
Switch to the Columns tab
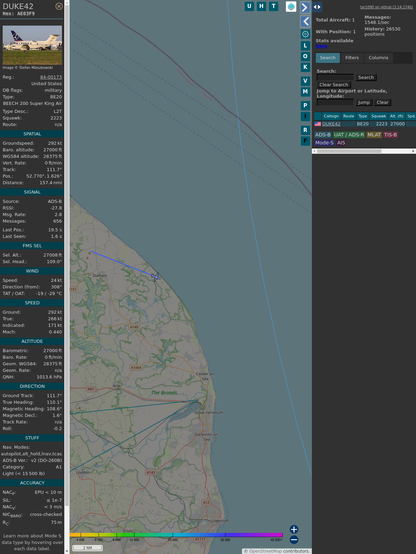(378, 58)
